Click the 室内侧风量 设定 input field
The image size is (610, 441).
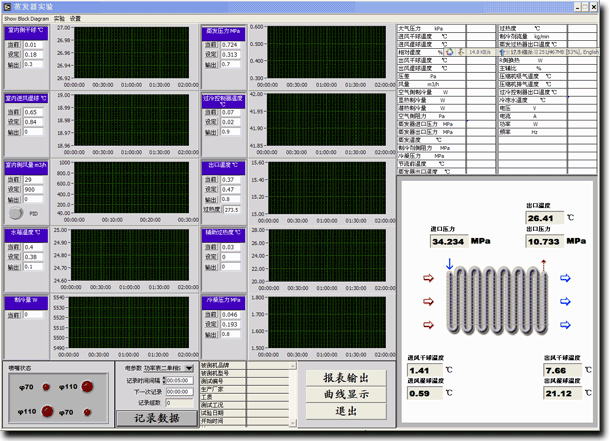click(x=33, y=189)
